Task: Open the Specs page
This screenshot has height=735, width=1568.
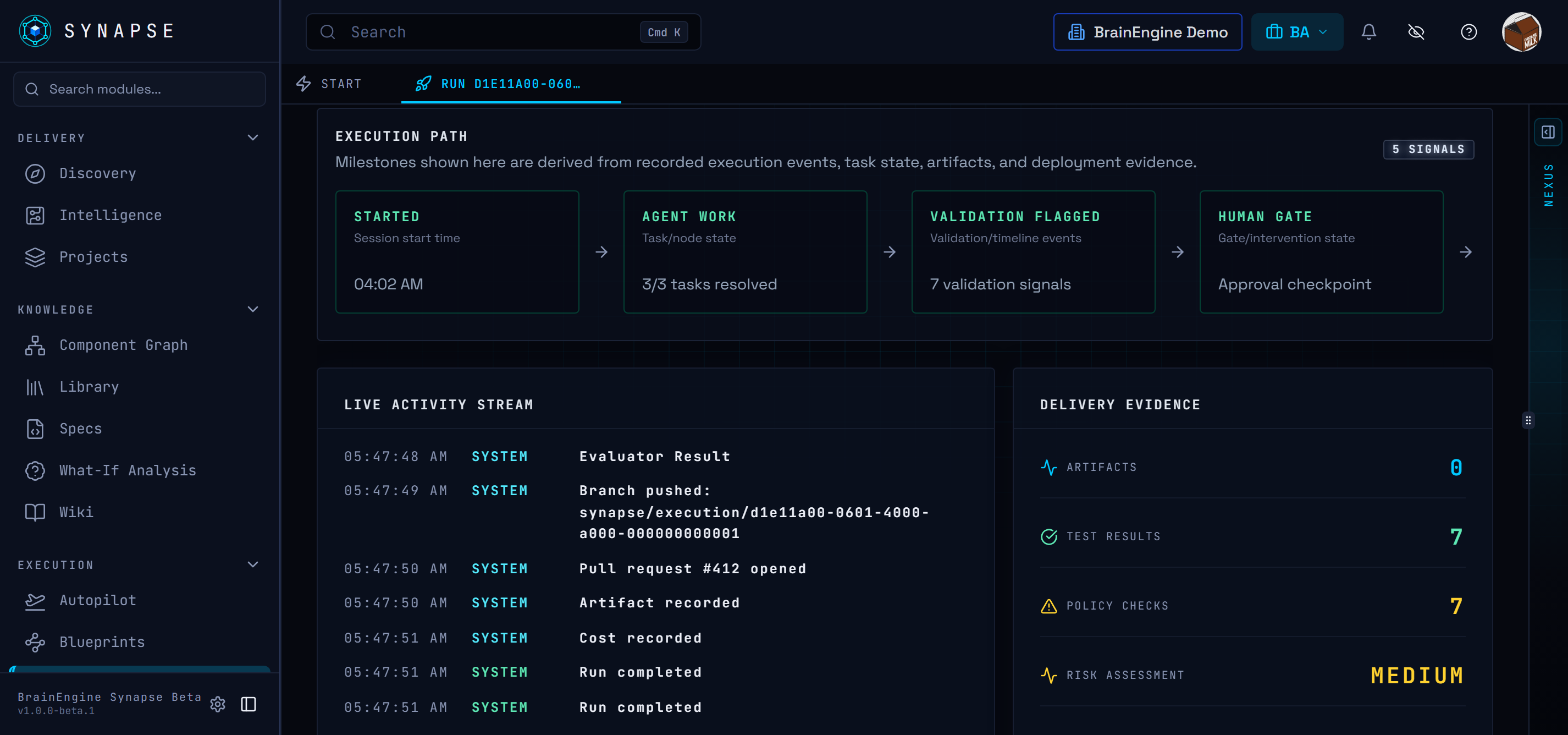Action: pyautogui.click(x=140, y=429)
